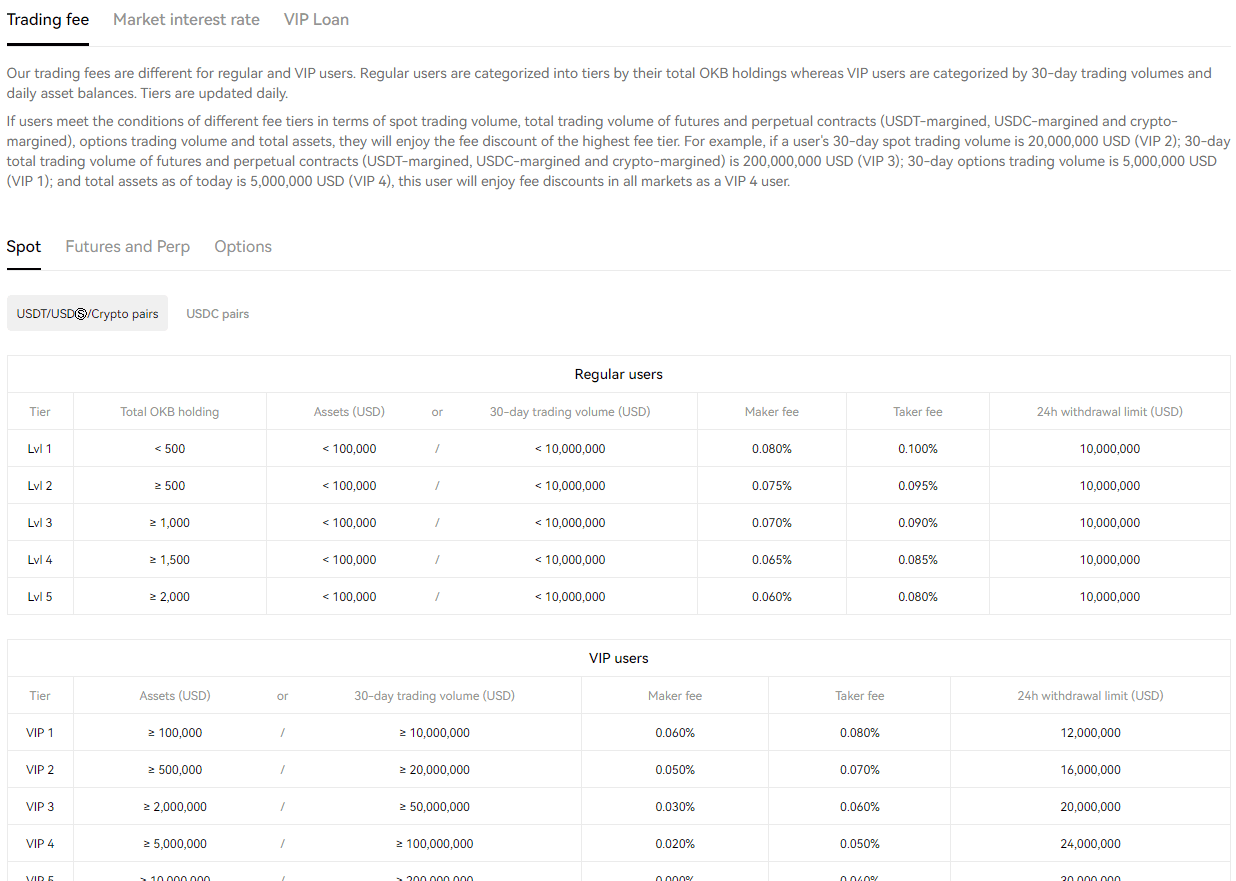Viewport: 1236px width, 881px height.
Task: Click VIP 2 withdrawal limit 16,000,000
Action: [x=1090, y=770]
